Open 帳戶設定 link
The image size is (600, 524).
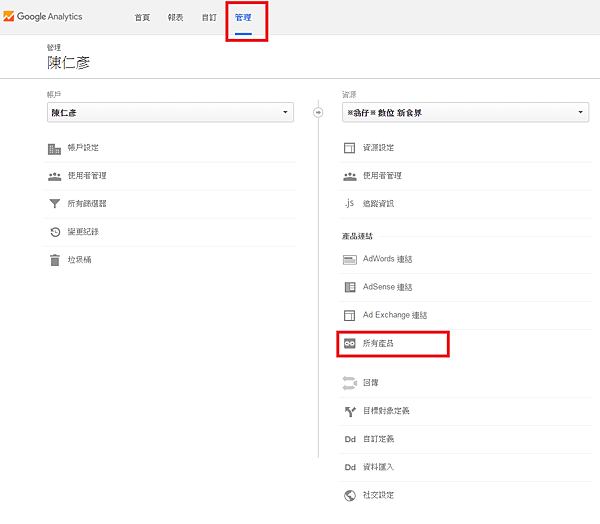(x=83, y=148)
